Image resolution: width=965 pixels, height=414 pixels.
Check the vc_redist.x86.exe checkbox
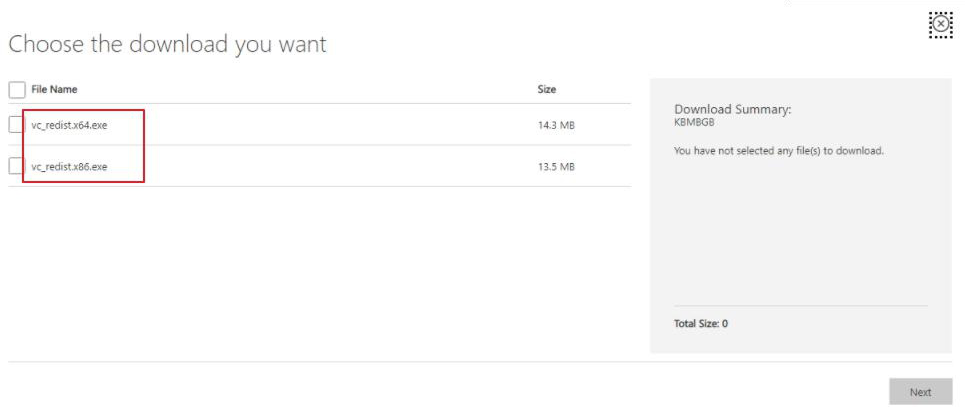point(15,166)
